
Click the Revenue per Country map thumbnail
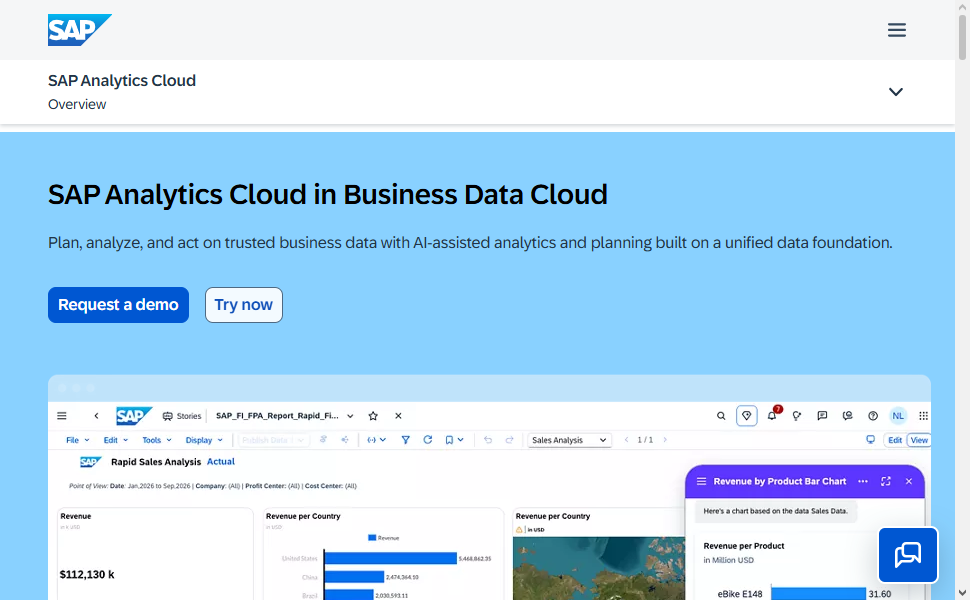tap(599, 568)
